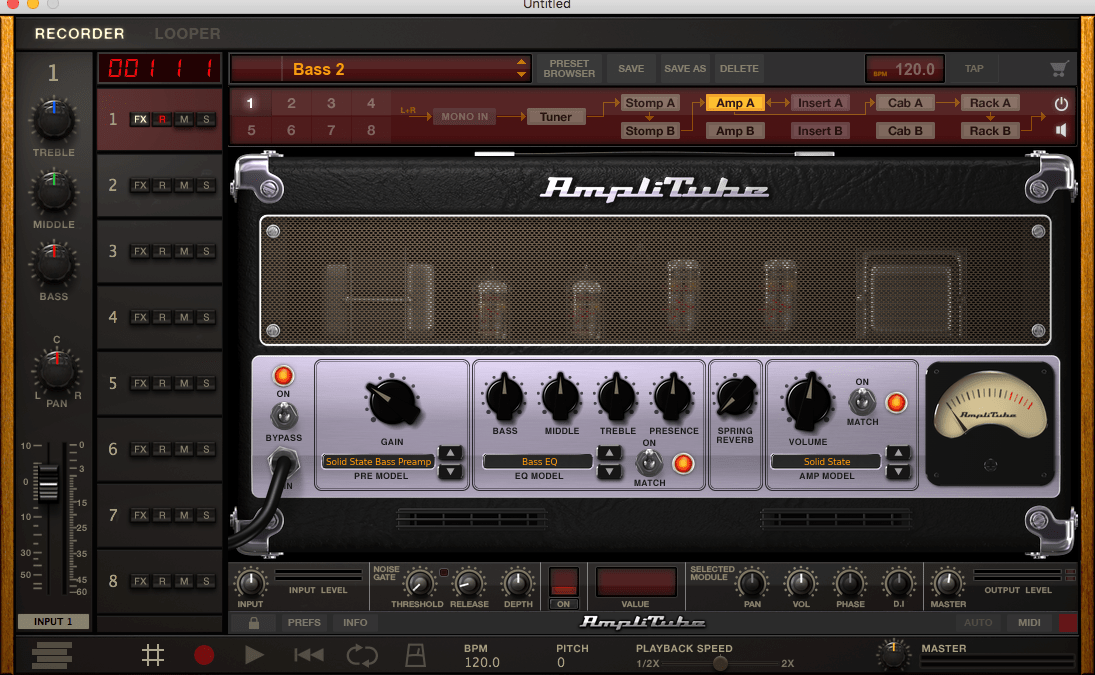1095x675 pixels.
Task: Click the amp Treble knob in the EQ section
Action: click(x=617, y=396)
